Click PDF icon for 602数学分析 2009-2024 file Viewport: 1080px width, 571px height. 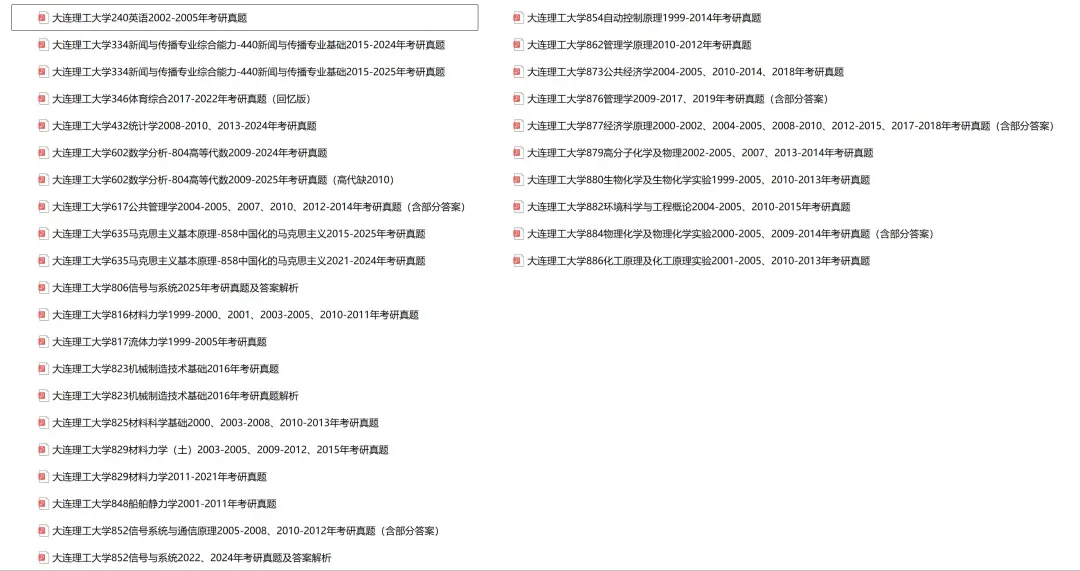coord(43,153)
